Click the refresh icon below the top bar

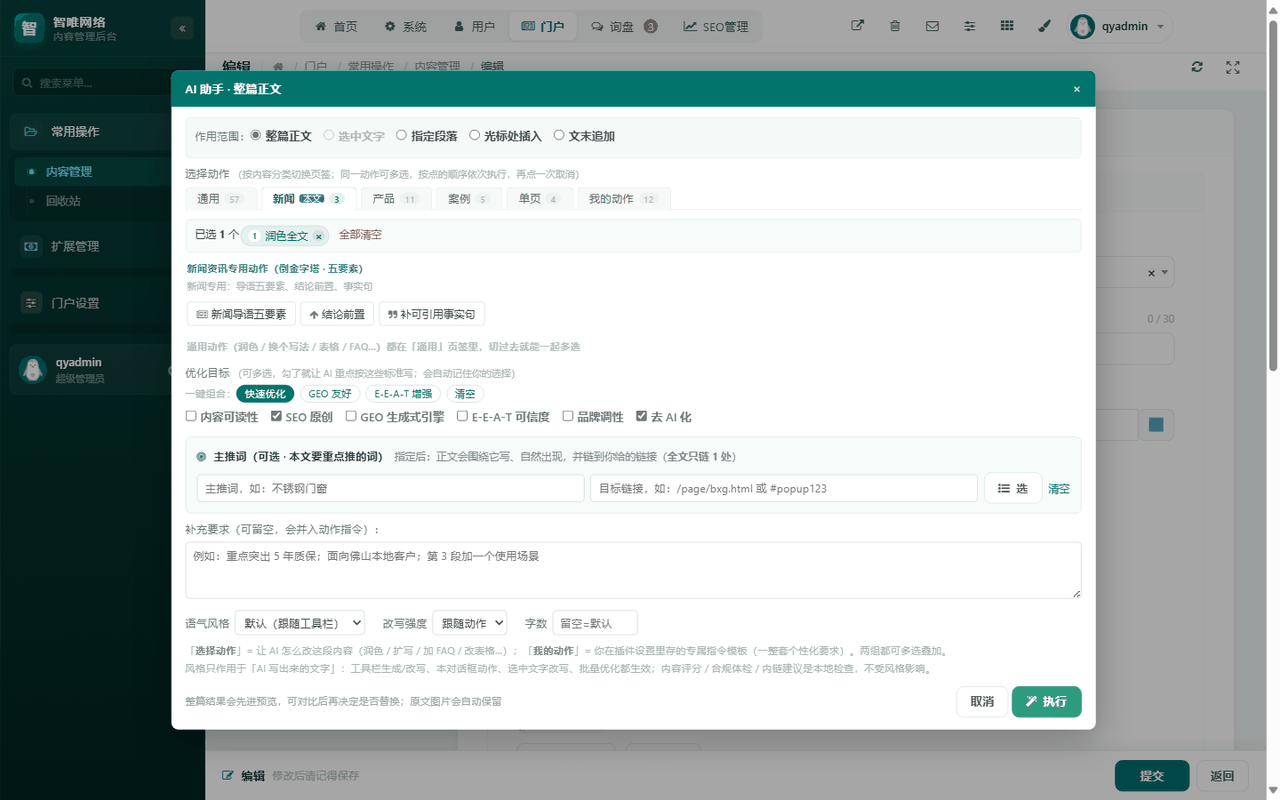(1197, 67)
